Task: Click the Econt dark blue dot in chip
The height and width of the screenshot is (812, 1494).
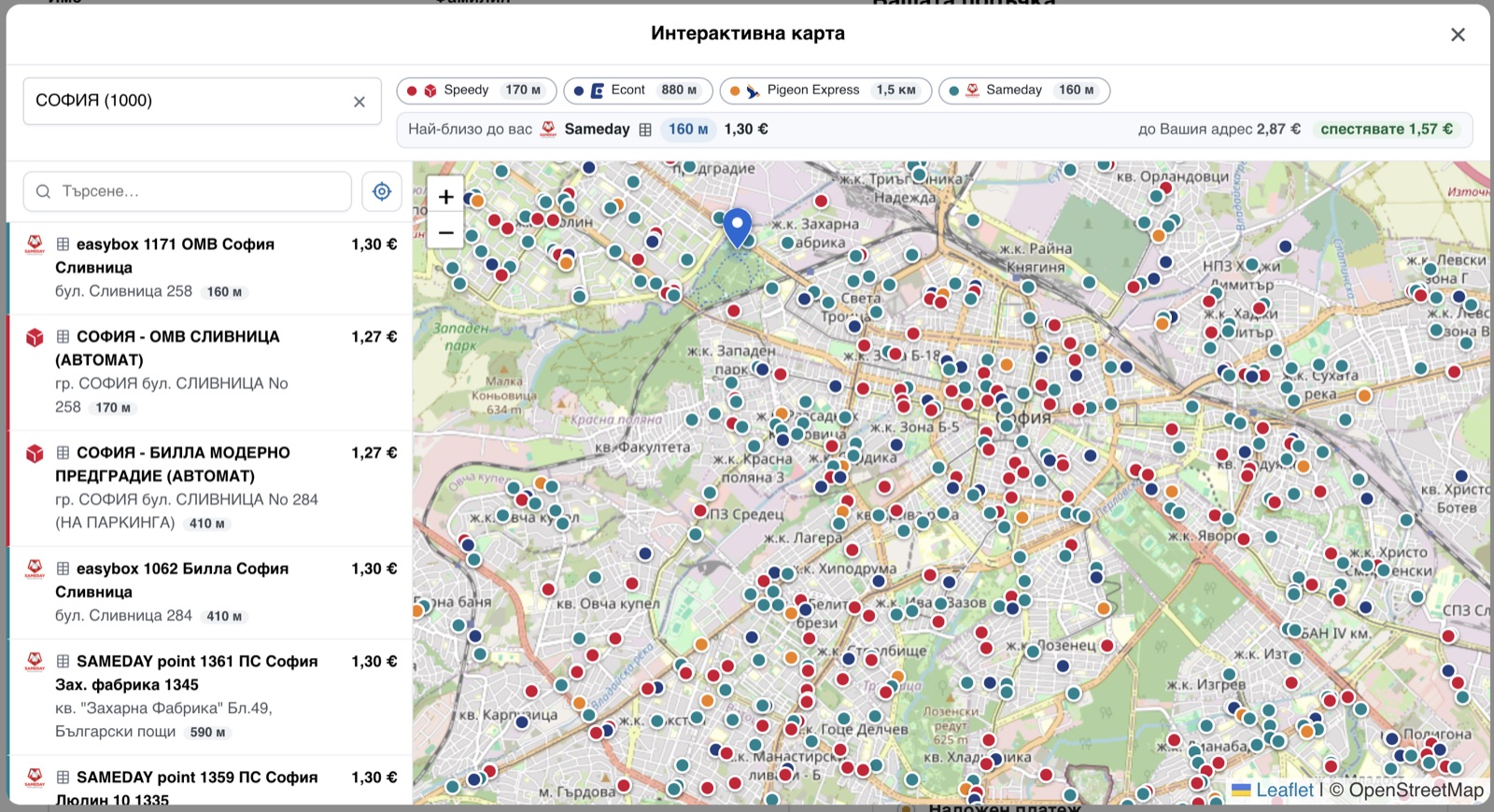Action: (x=579, y=91)
